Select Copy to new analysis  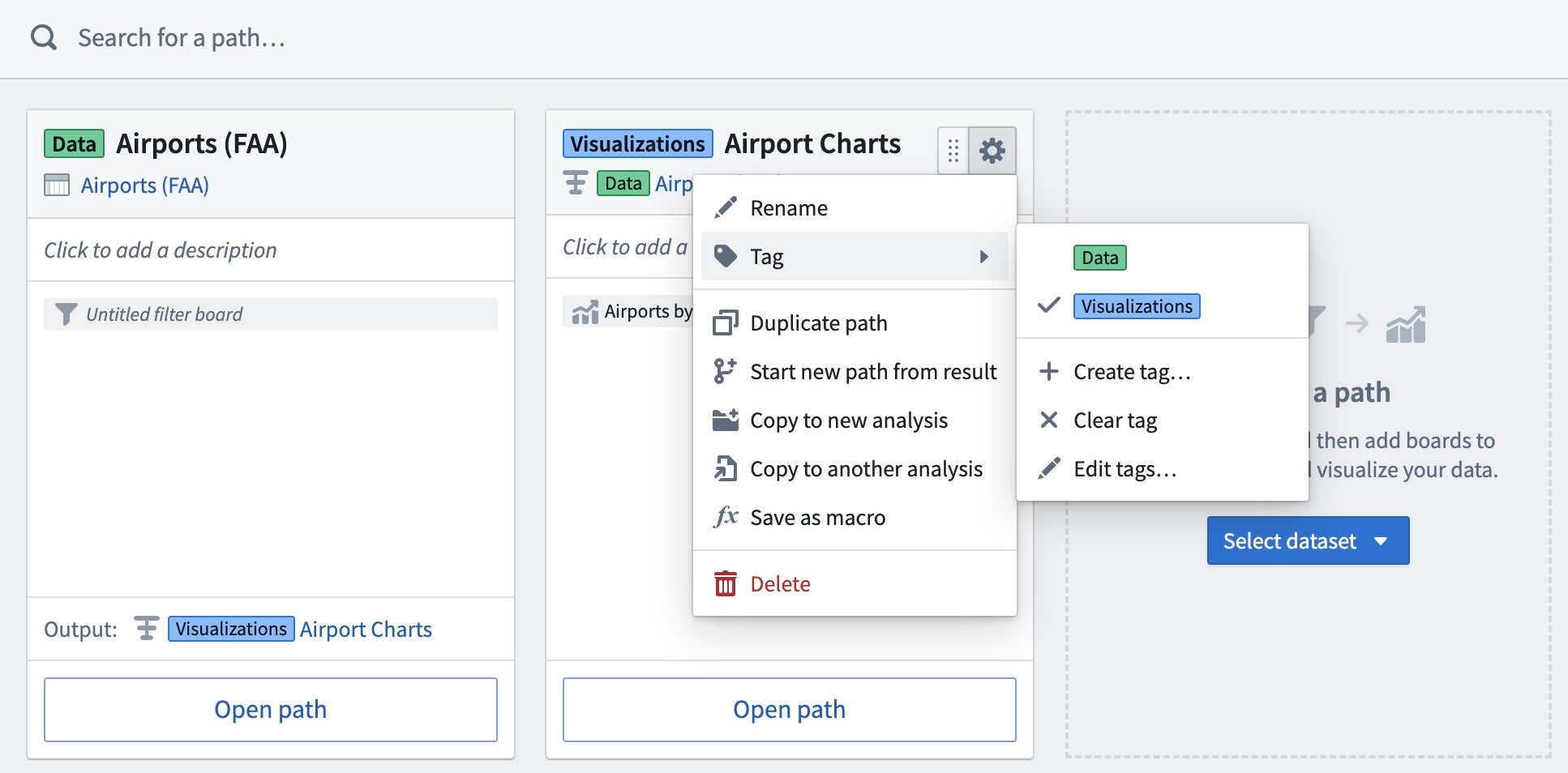coord(855,421)
